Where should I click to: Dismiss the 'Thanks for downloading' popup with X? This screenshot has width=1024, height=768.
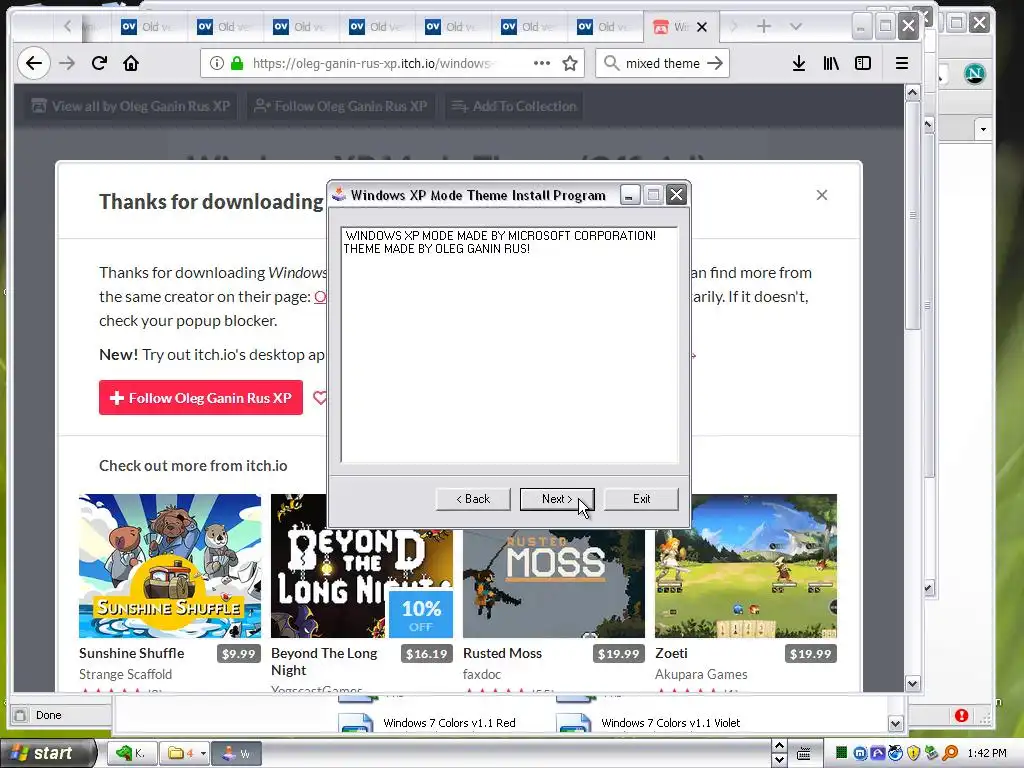[822, 195]
